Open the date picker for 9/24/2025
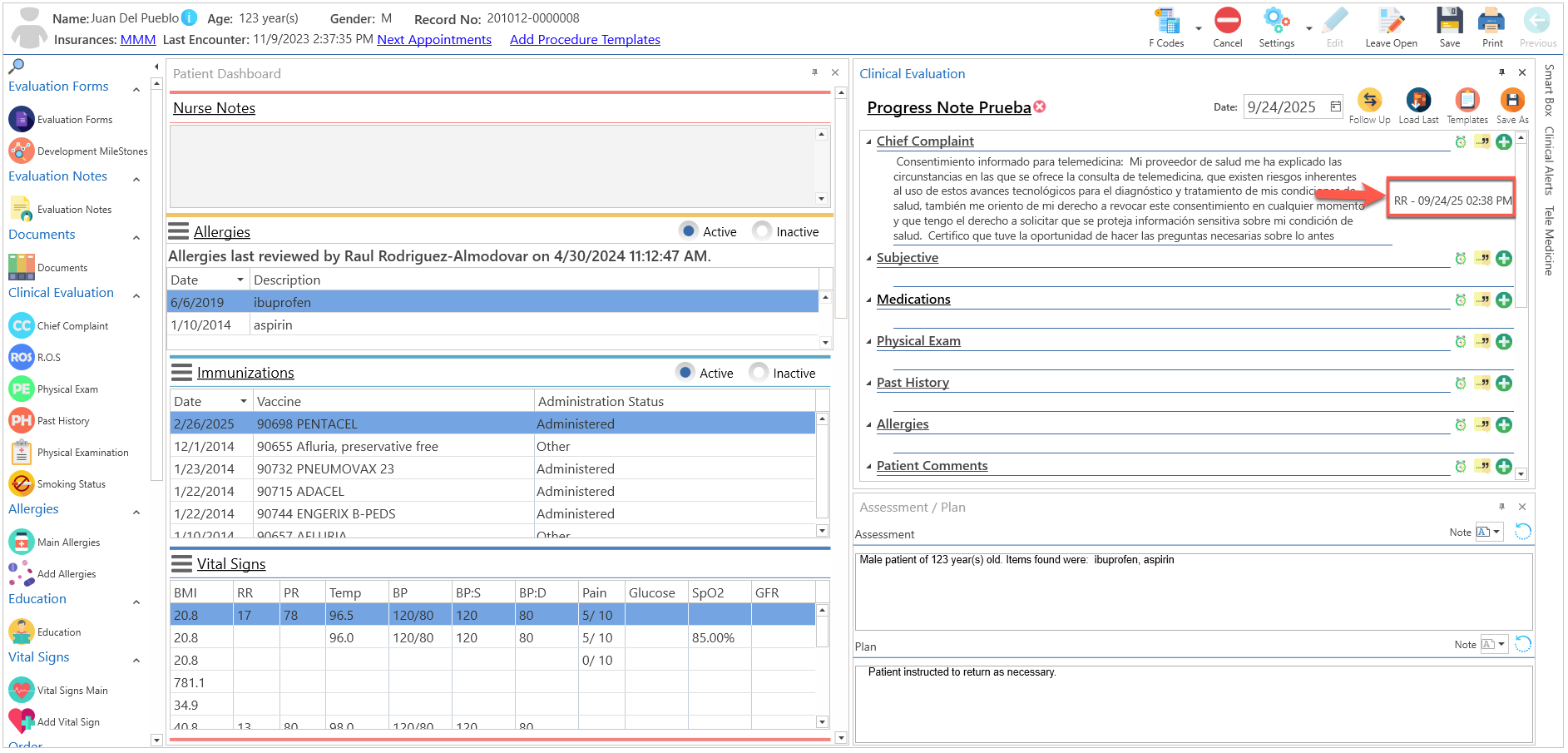1568x753 pixels. 1336,107
